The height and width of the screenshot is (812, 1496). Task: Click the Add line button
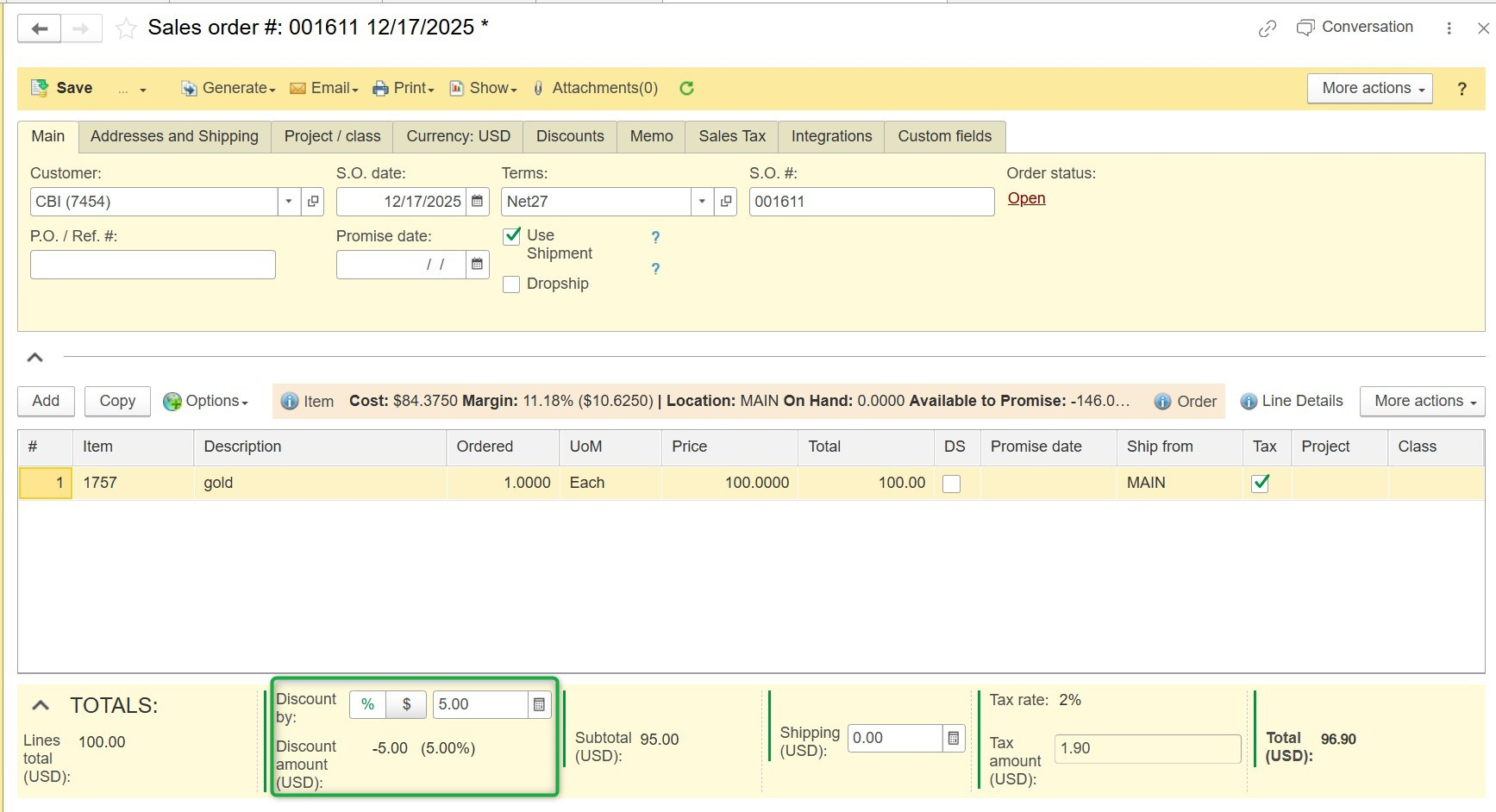pyautogui.click(x=46, y=401)
